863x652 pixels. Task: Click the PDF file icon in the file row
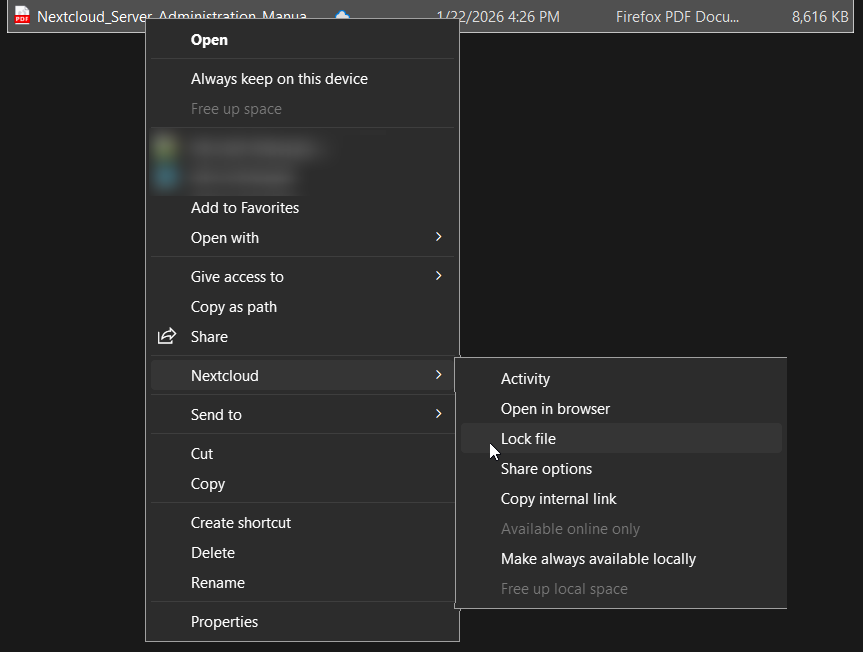[x=22, y=16]
